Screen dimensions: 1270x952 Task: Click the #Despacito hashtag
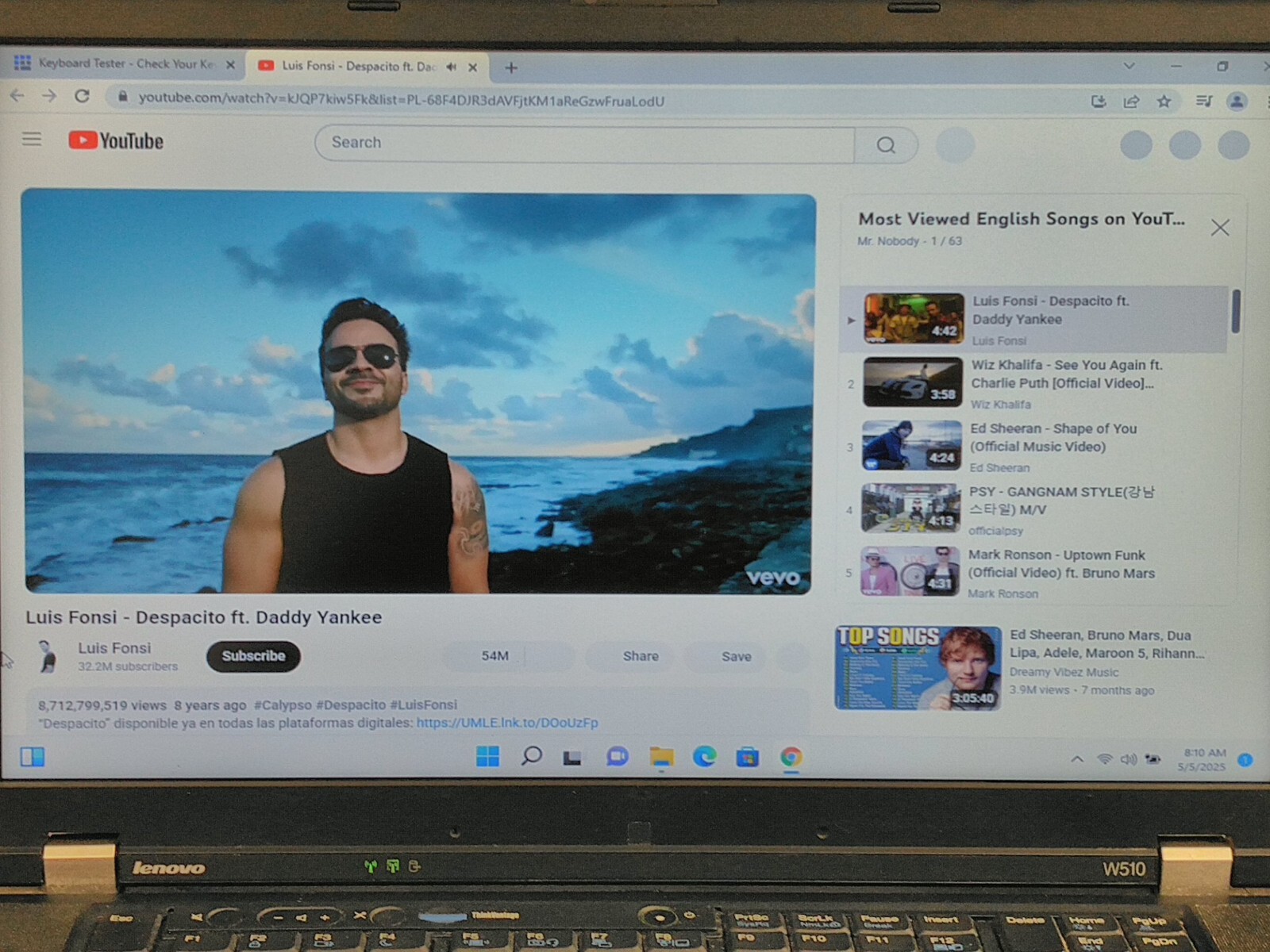351,704
